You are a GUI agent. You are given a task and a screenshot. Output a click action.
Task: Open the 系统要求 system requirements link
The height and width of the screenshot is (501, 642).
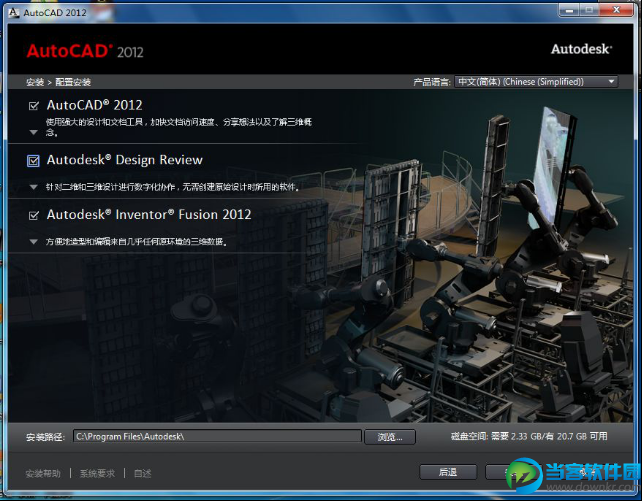[x=97, y=474]
